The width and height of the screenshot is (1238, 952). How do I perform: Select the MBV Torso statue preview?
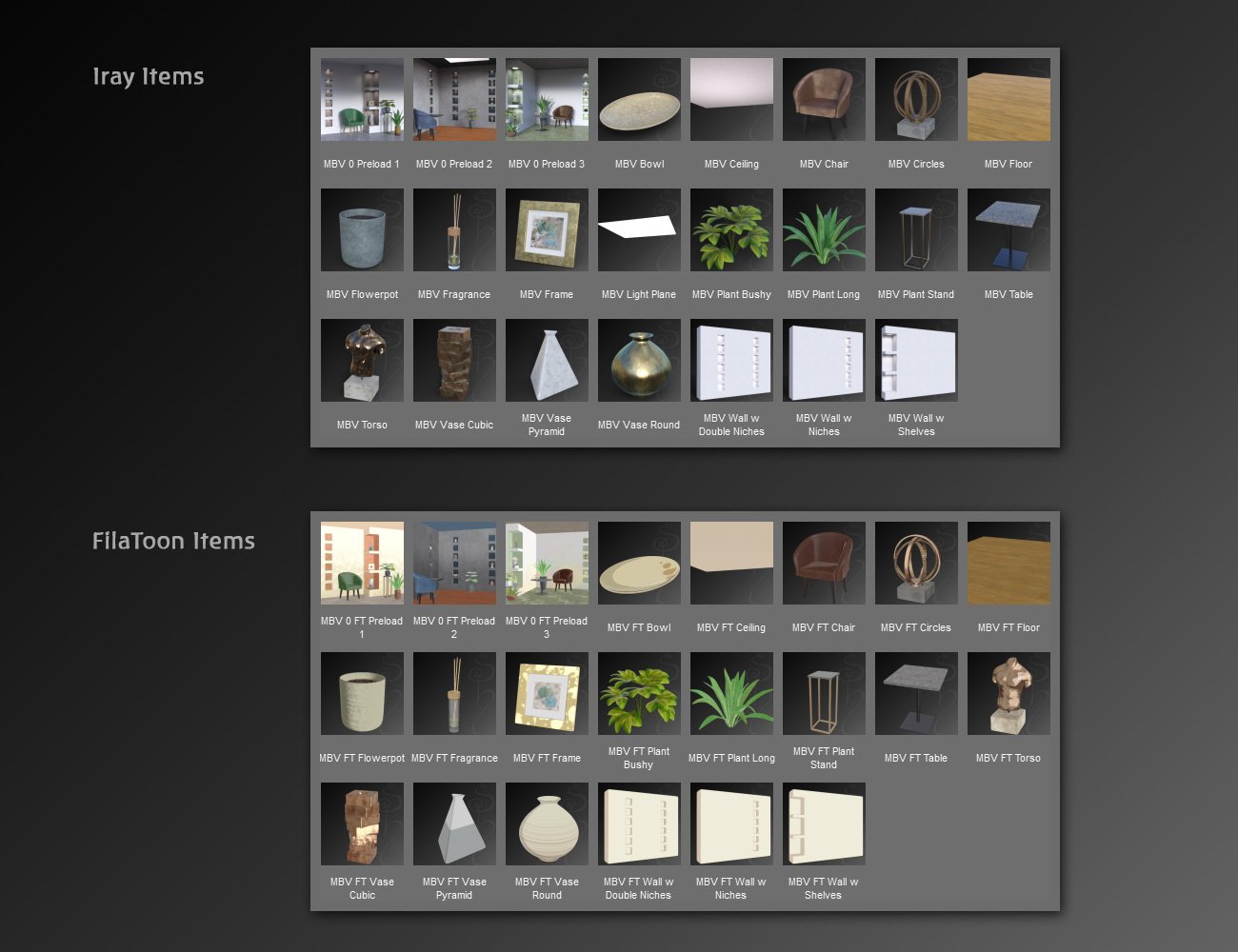[362, 360]
